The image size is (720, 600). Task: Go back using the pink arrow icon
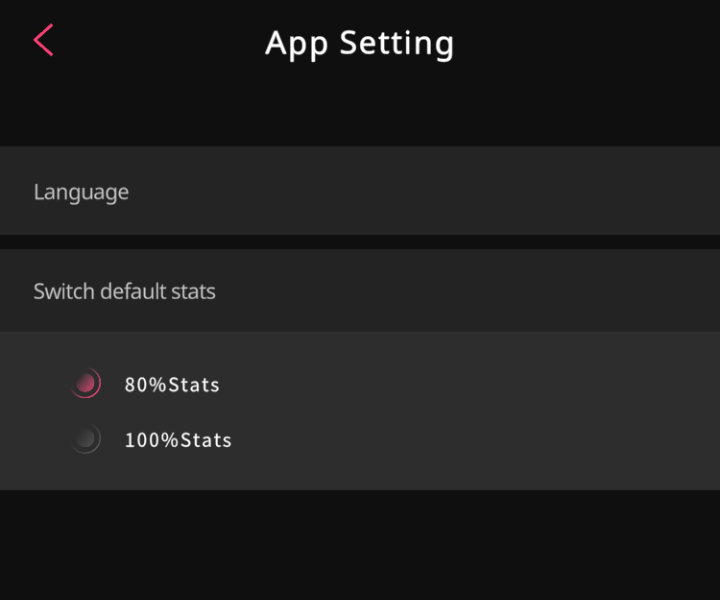[x=44, y=40]
